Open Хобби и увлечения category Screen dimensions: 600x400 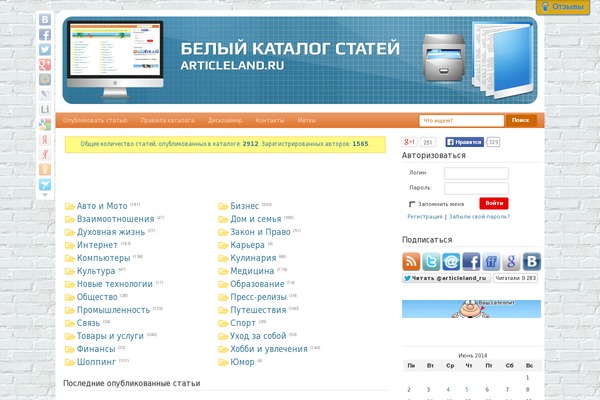[x=269, y=349]
